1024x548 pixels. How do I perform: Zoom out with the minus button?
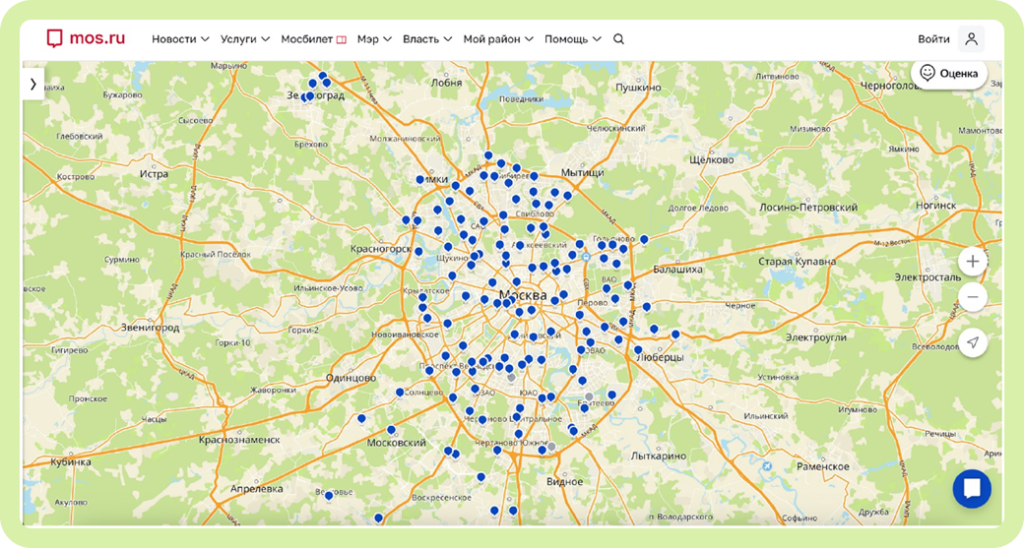pos(972,297)
